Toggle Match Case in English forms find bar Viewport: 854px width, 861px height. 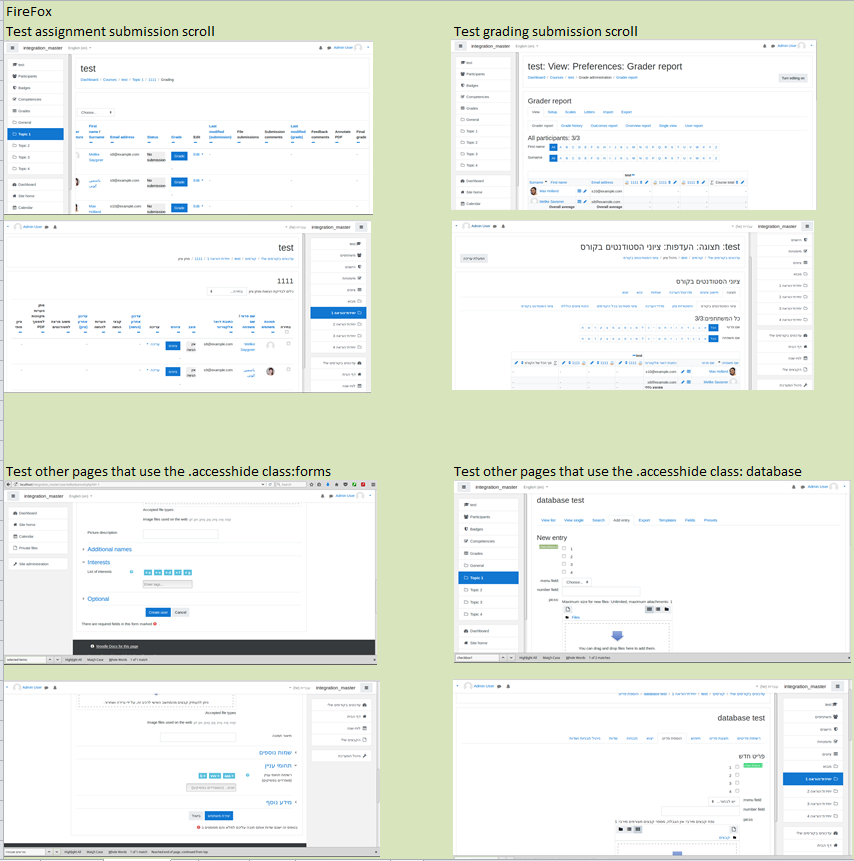[95, 659]
